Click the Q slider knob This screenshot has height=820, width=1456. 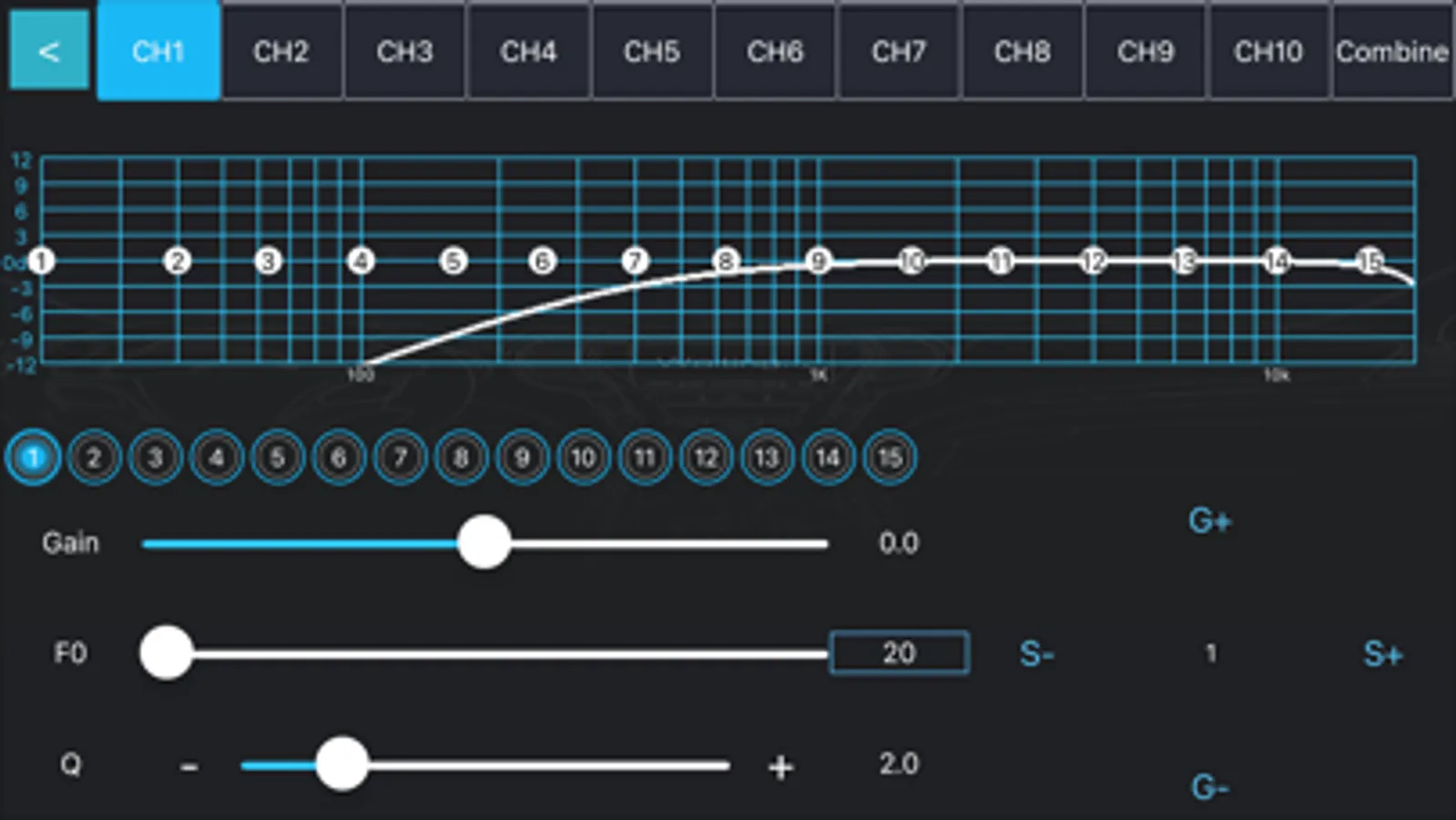[x=341, y=764]
